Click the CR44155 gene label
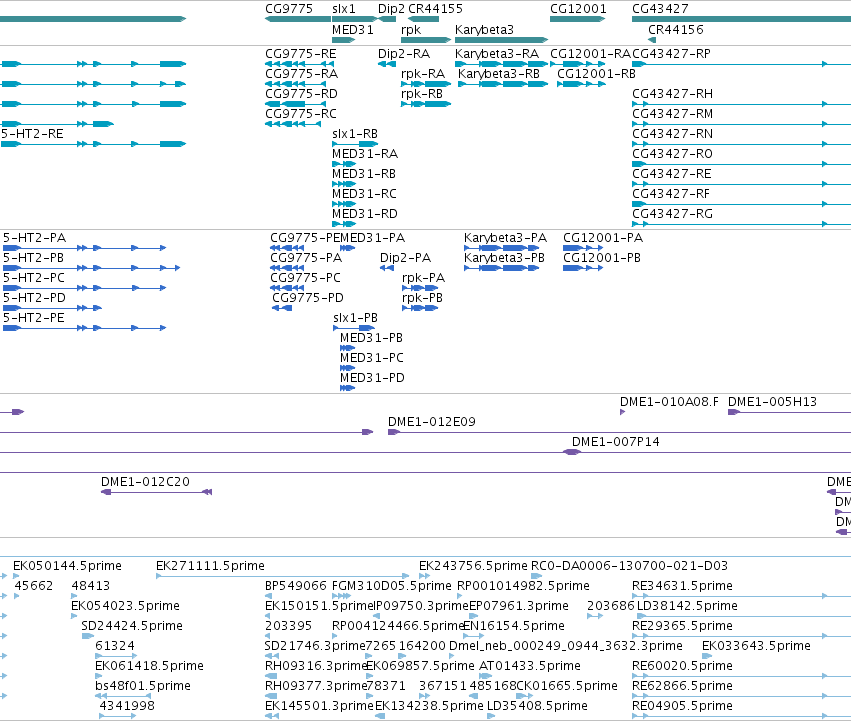 tap(435, 9)
